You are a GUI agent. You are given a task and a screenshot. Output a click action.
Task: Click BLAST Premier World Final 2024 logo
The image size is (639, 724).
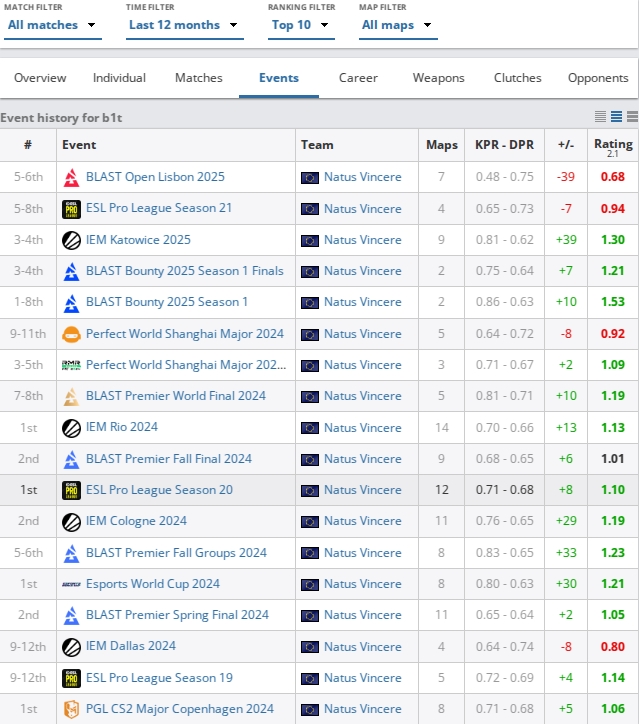pyautogui.click(x=71, y=397)
